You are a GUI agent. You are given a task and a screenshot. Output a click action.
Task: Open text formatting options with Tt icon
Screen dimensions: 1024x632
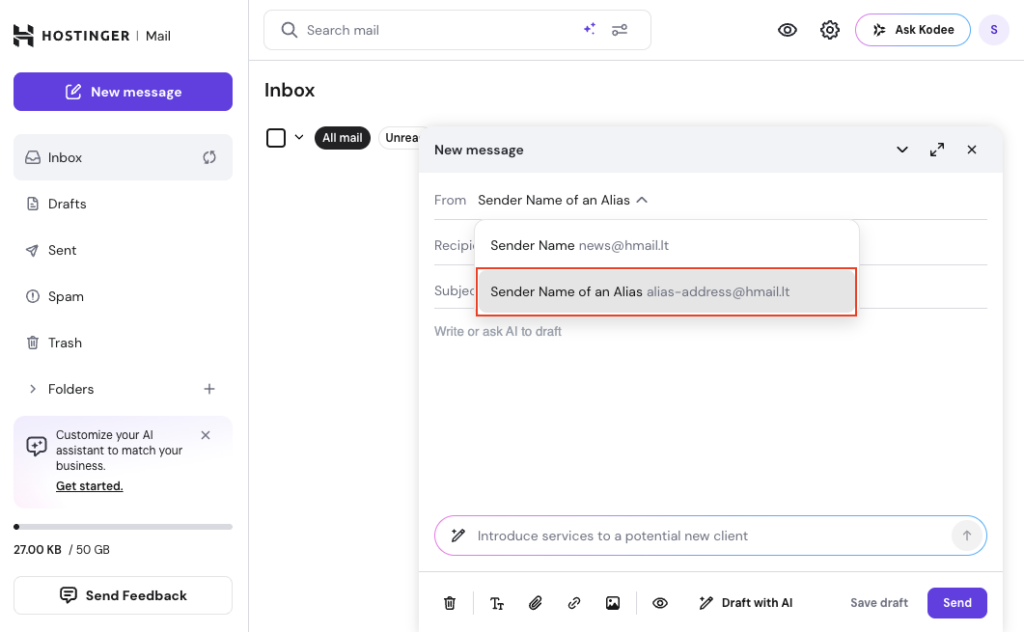tap(497, 603)
